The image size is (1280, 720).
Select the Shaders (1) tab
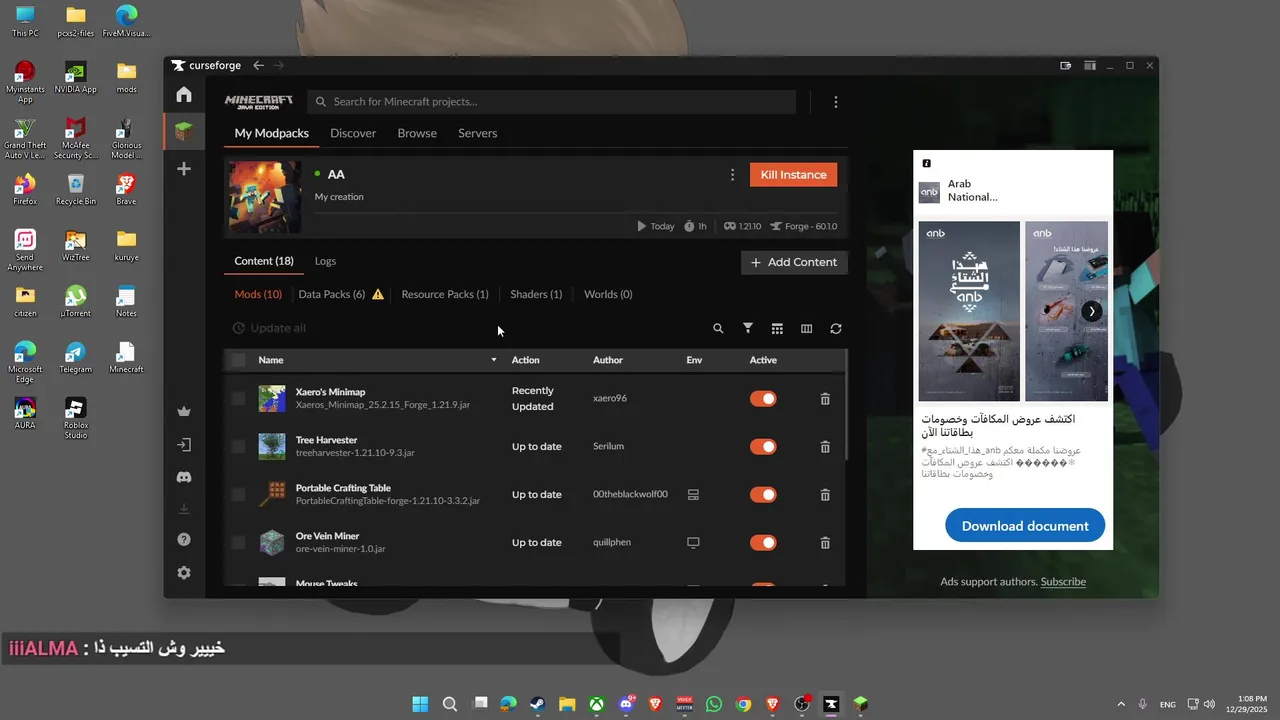point(536,294)
